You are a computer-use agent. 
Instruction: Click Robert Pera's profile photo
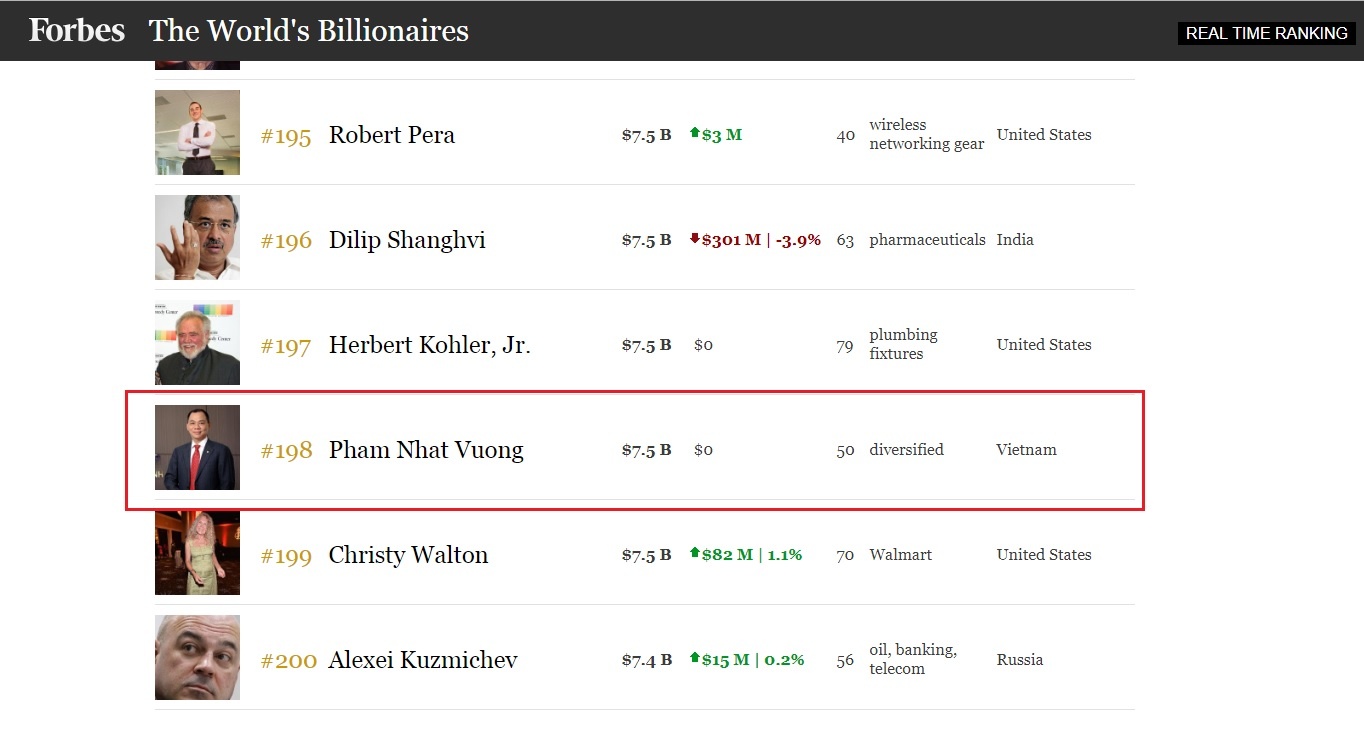(197, 132)
